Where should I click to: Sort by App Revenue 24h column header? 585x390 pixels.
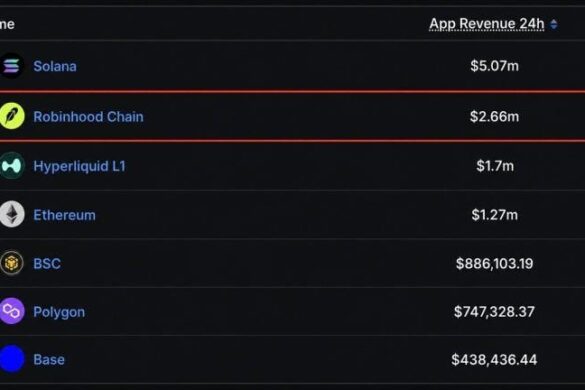[x=487, y=24]
